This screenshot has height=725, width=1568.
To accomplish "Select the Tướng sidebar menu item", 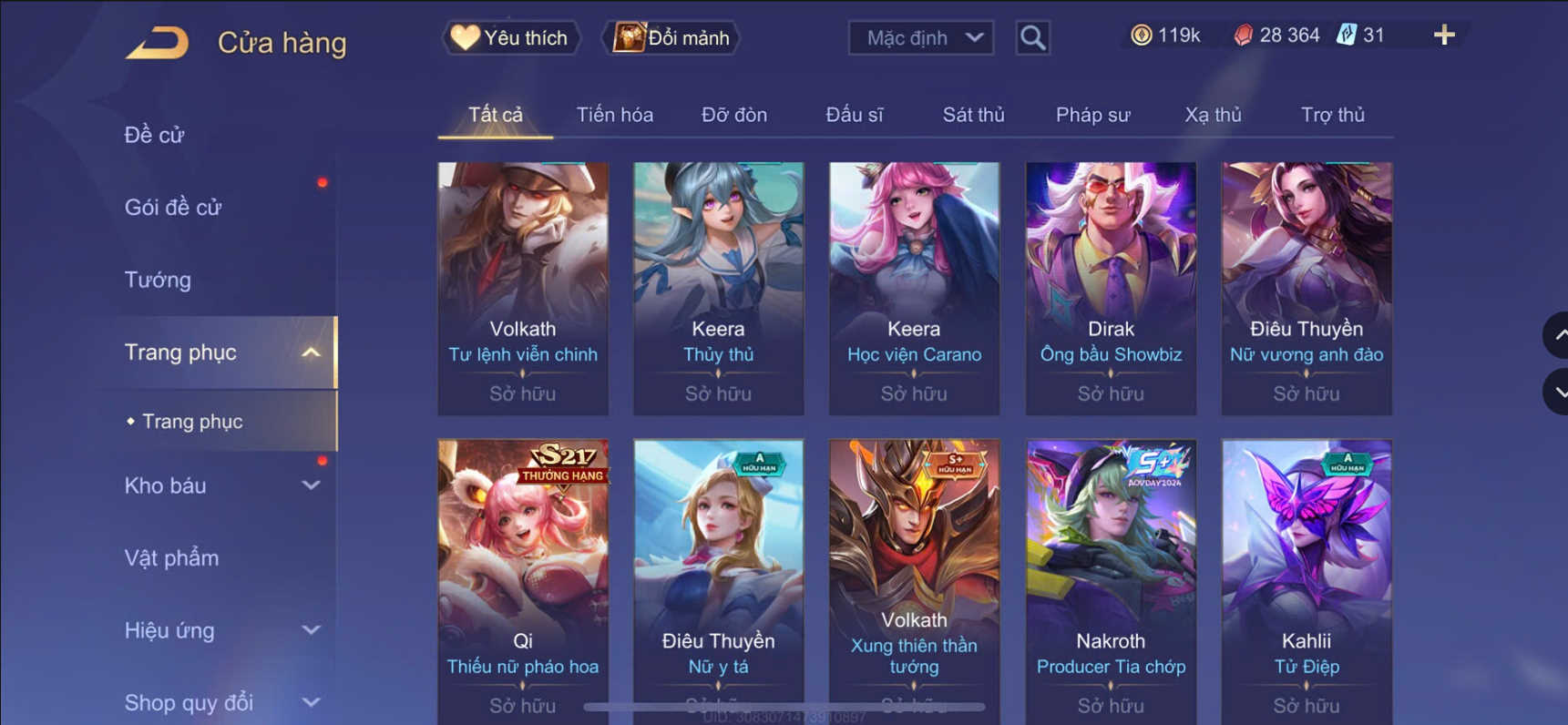I will [158, 280].
